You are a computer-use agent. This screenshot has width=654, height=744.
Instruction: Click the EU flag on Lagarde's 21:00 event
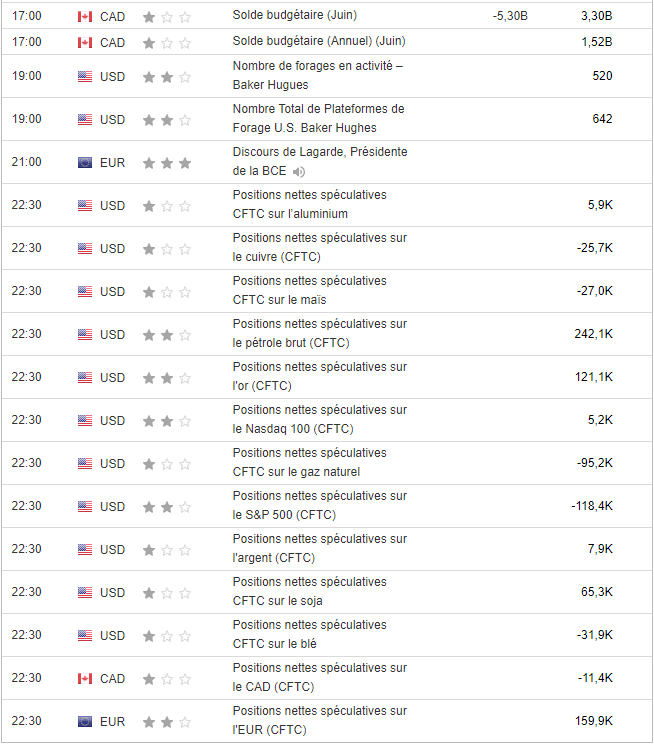(85, 163)
